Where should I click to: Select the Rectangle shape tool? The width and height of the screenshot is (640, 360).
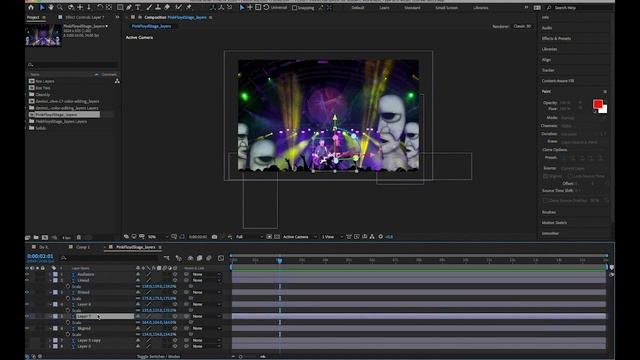[x=120, y=7]
